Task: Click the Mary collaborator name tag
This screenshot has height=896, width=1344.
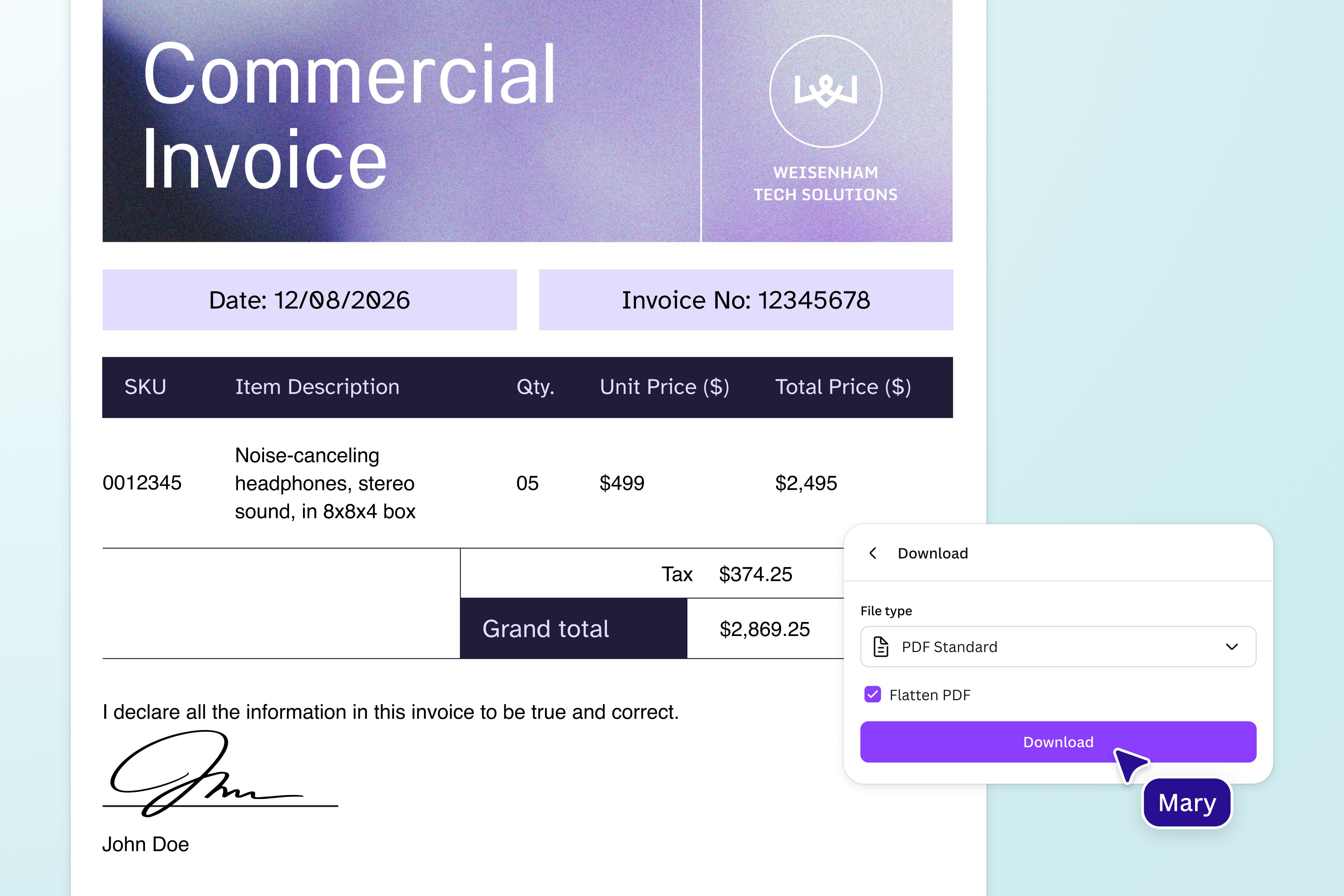Action: [1186, 803]
